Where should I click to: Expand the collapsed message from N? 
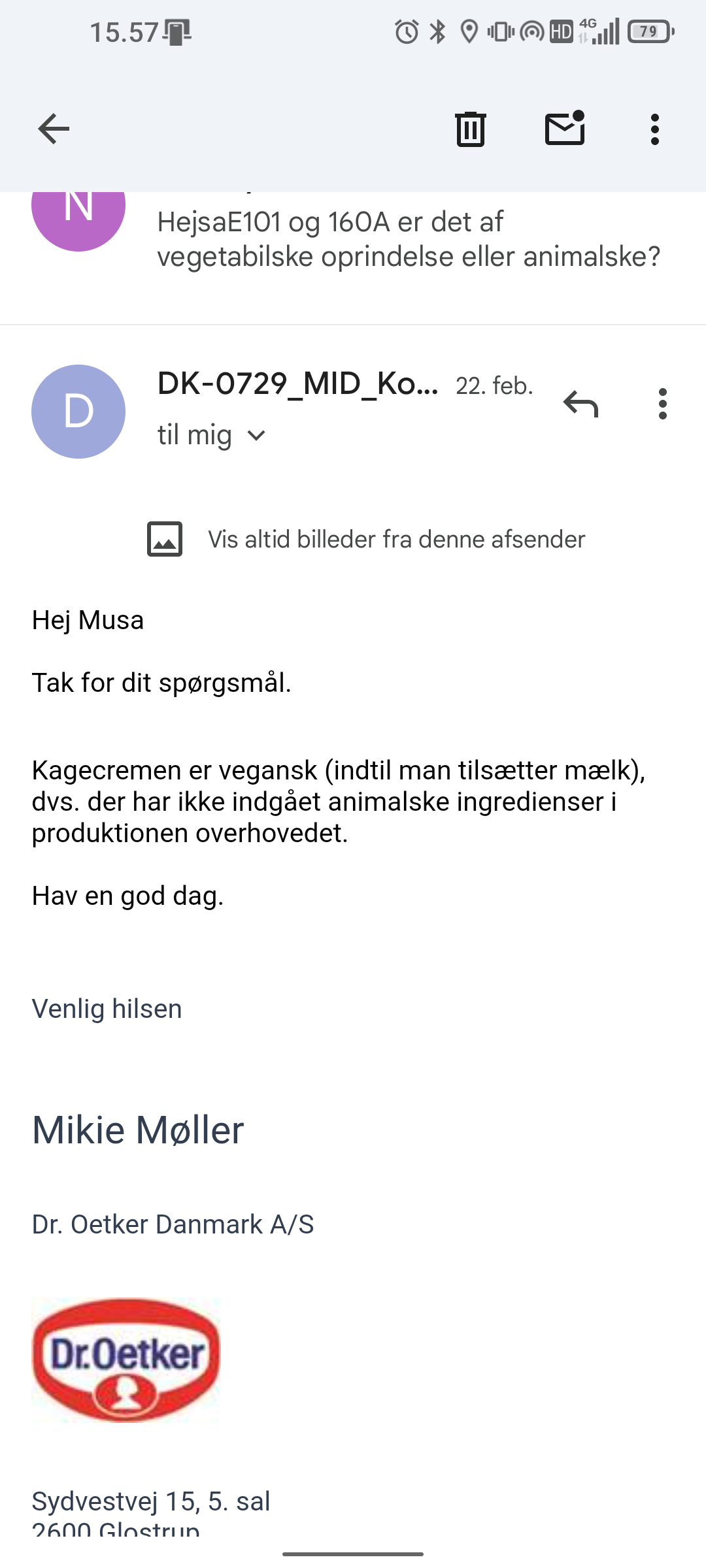[409, 239]
